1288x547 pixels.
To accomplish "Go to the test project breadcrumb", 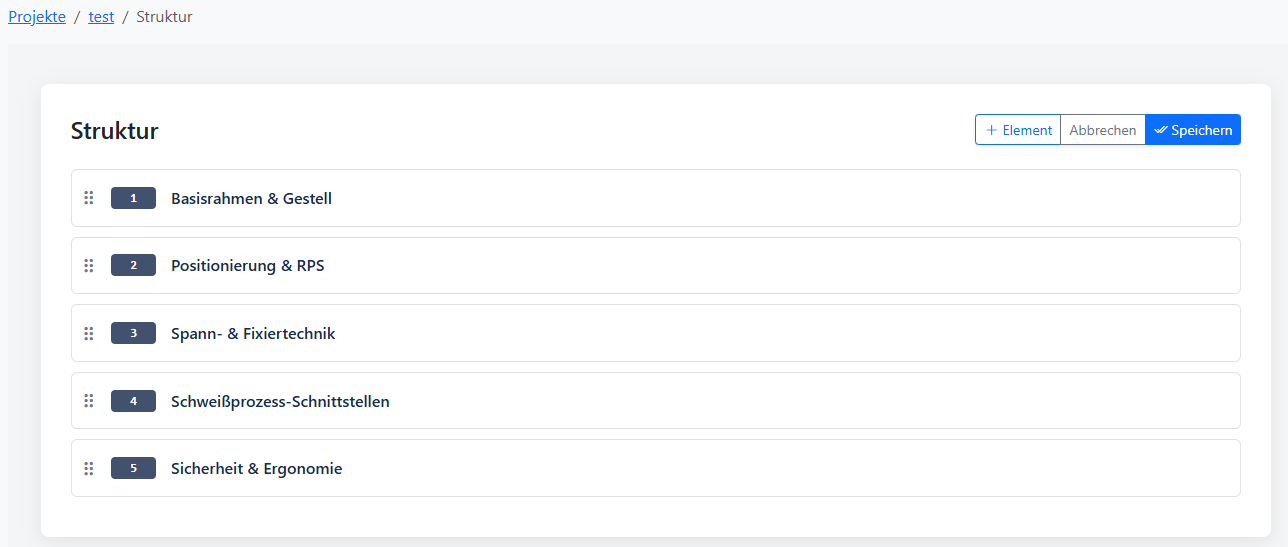I will click(x=101, y=17).
